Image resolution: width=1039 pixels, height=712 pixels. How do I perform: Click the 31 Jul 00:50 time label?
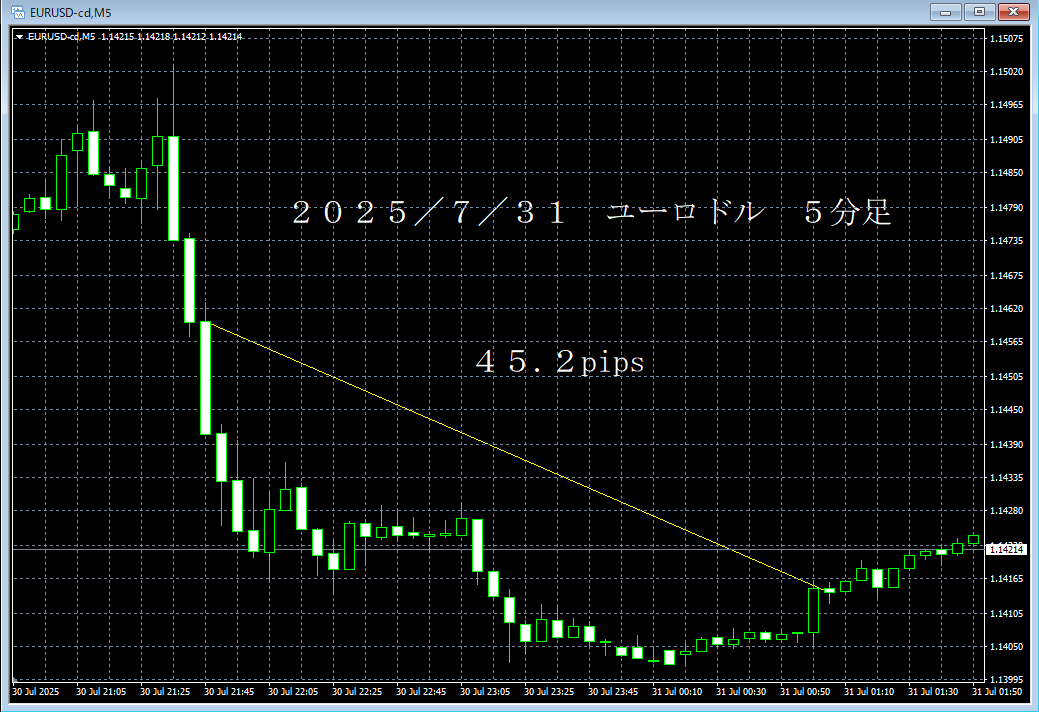[804, 691]
